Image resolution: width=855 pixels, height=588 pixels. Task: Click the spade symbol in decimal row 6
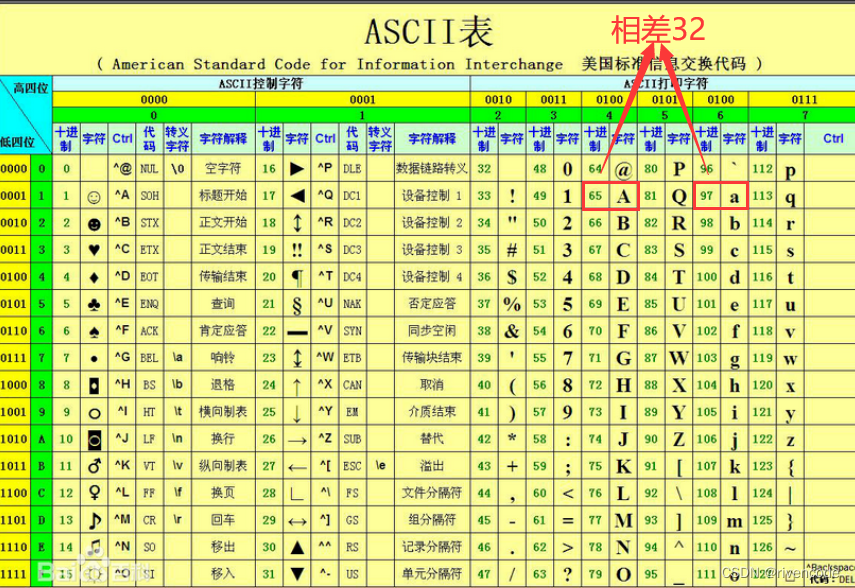(x=94, y=332)
